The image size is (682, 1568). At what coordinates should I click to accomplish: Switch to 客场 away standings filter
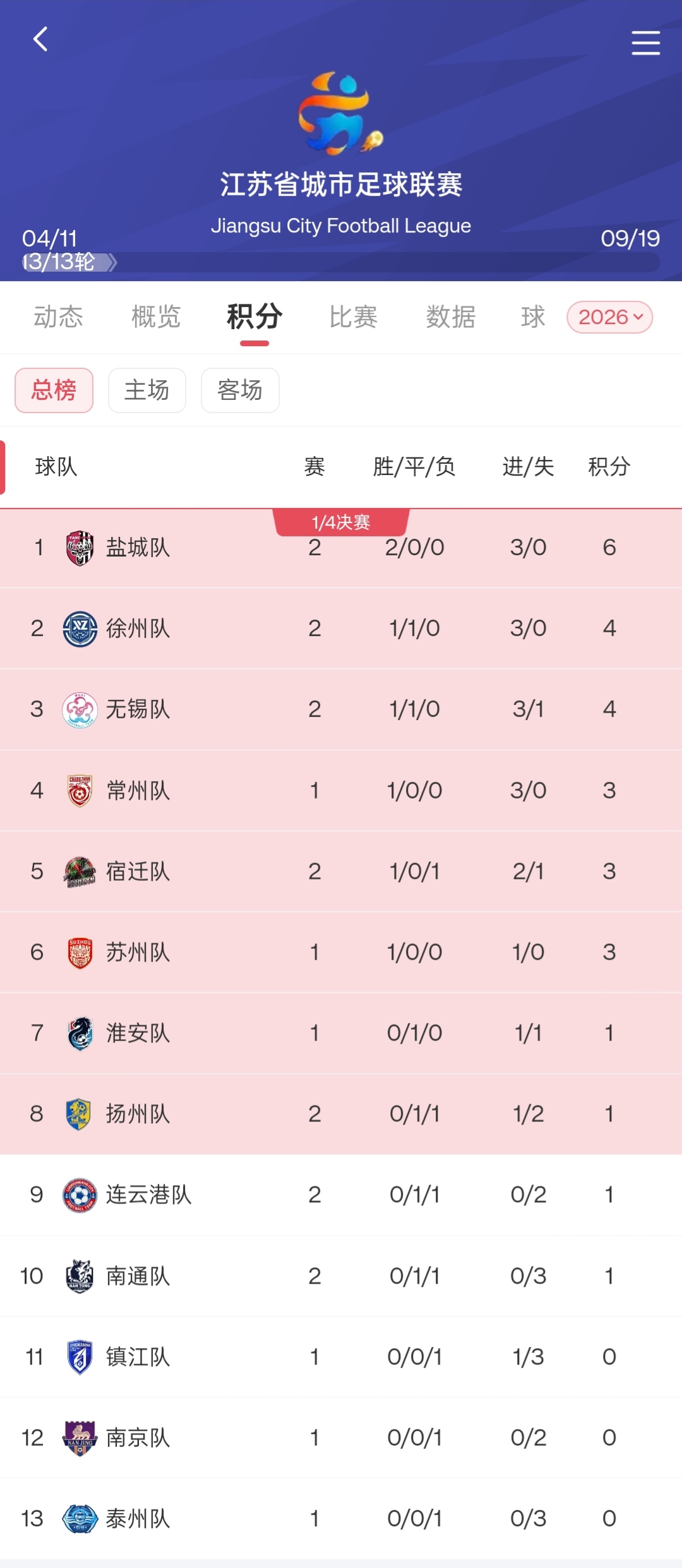240,390
